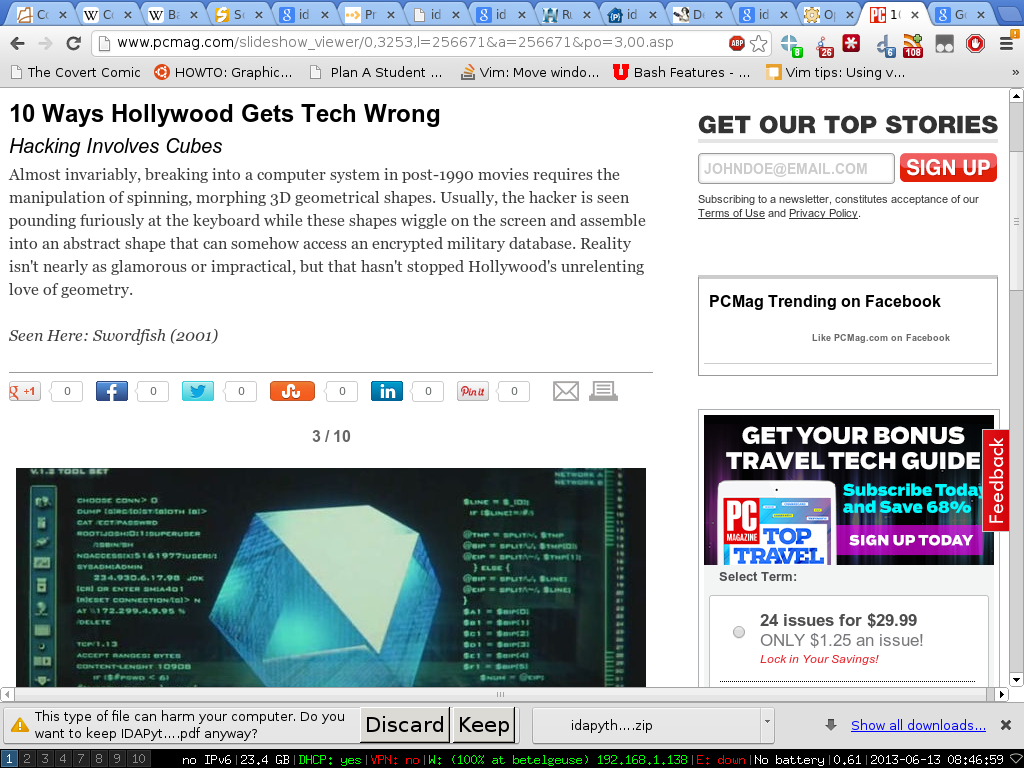Tweet the article with the Twitter icon
The image size is (1024, 768).
click(x=197, y=391)
